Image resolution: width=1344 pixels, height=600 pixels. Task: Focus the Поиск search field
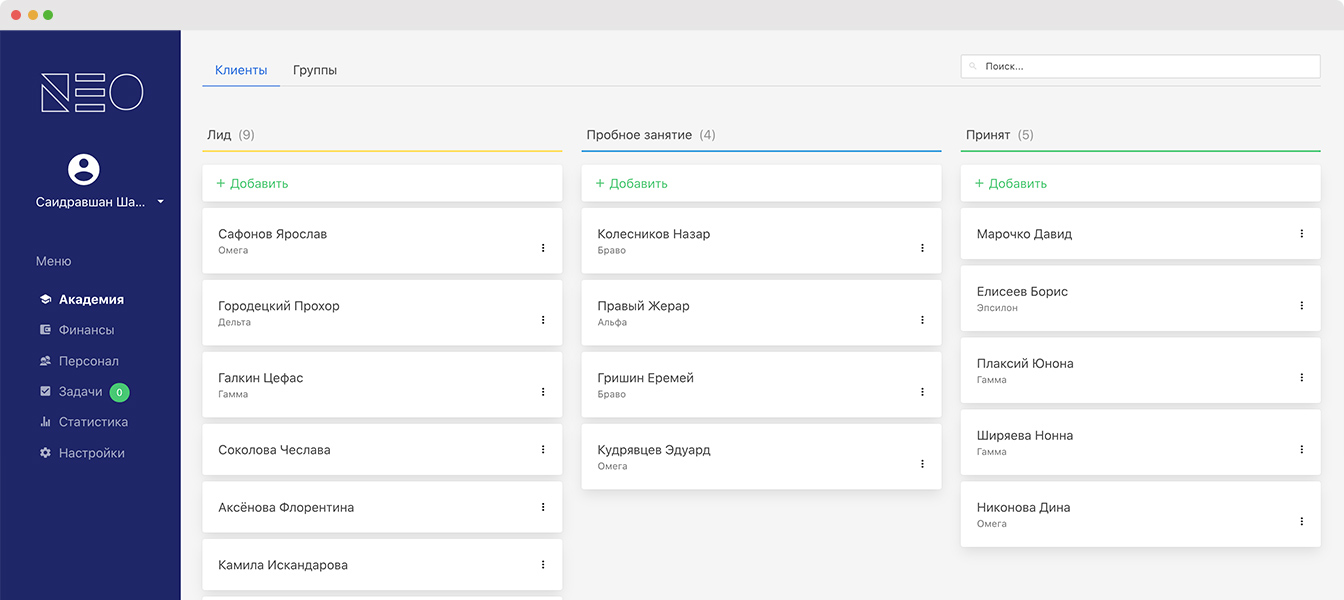pos(1140,66)
